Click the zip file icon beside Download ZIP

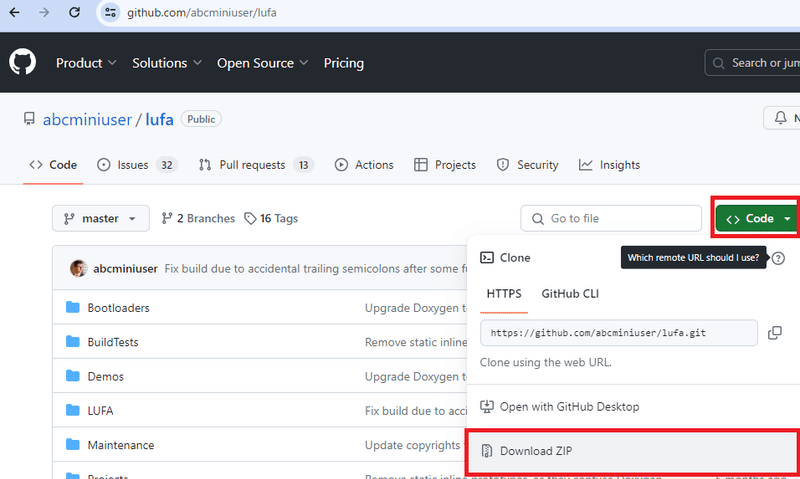click(x=487, y=450)
